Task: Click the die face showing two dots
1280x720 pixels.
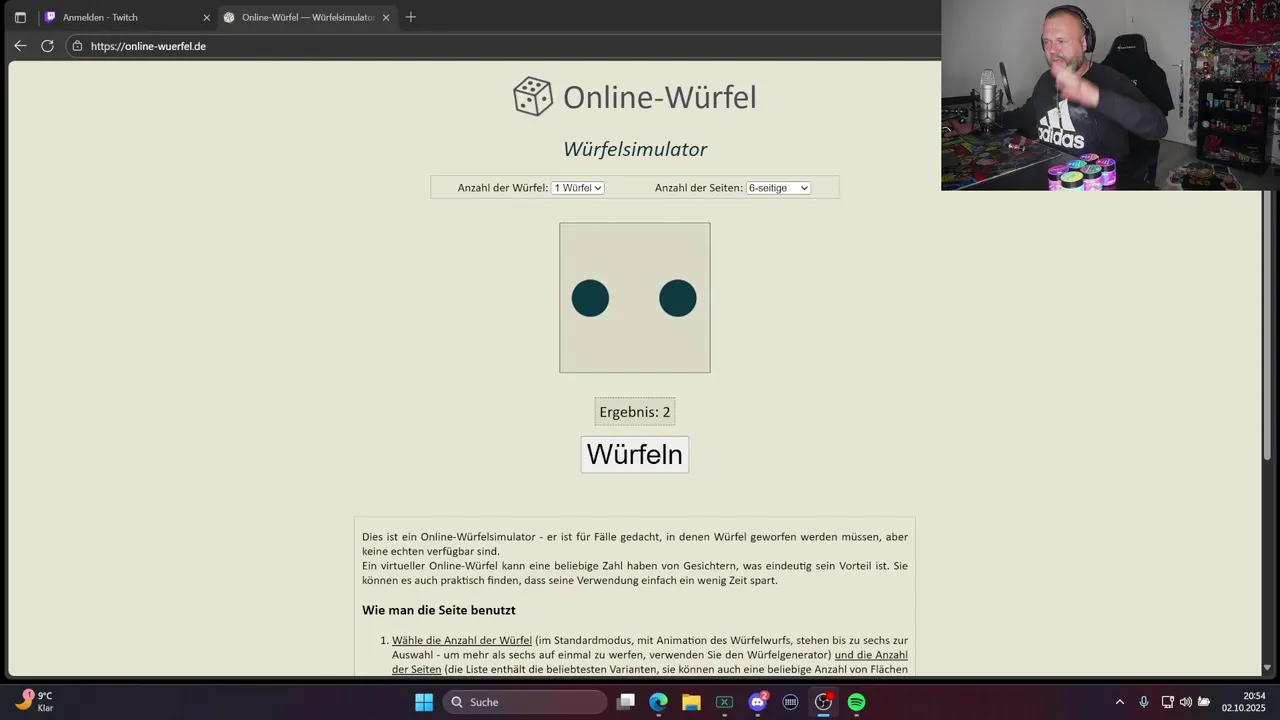Action: pos(635,298)
